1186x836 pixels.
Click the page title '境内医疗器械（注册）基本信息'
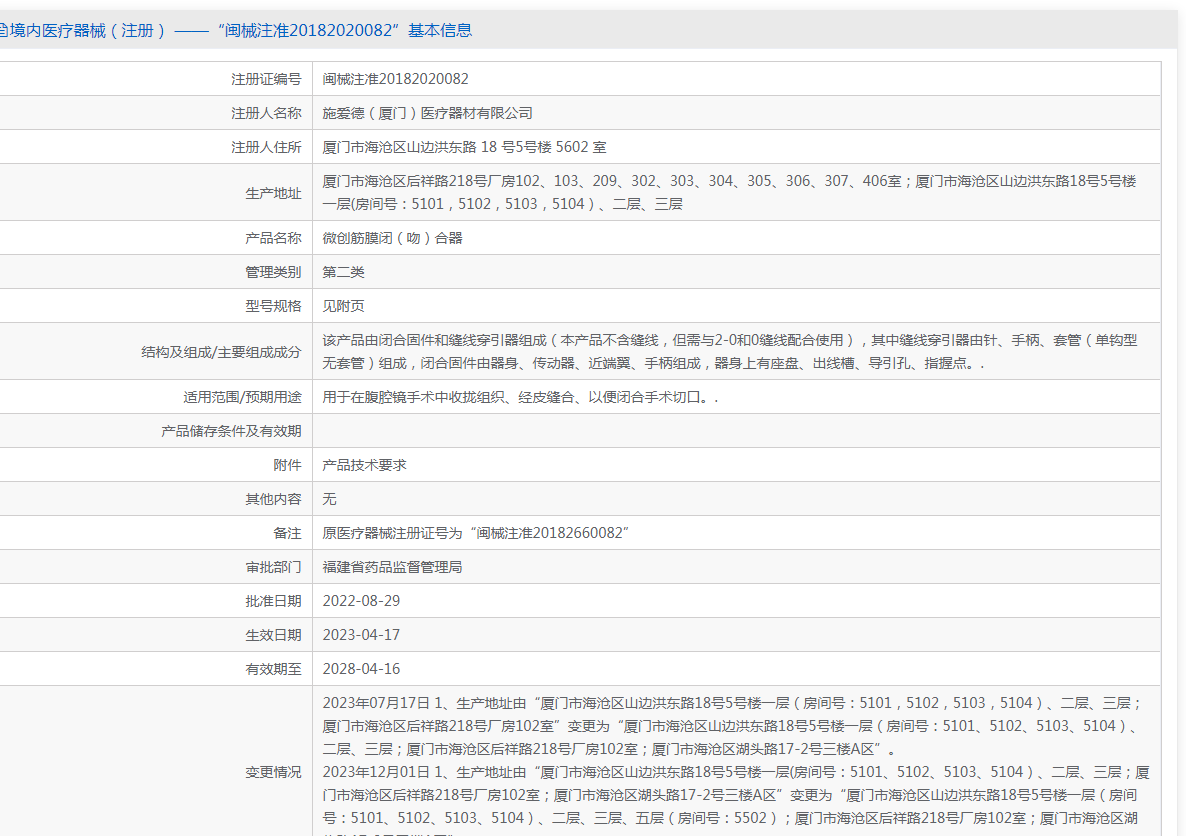234,30
